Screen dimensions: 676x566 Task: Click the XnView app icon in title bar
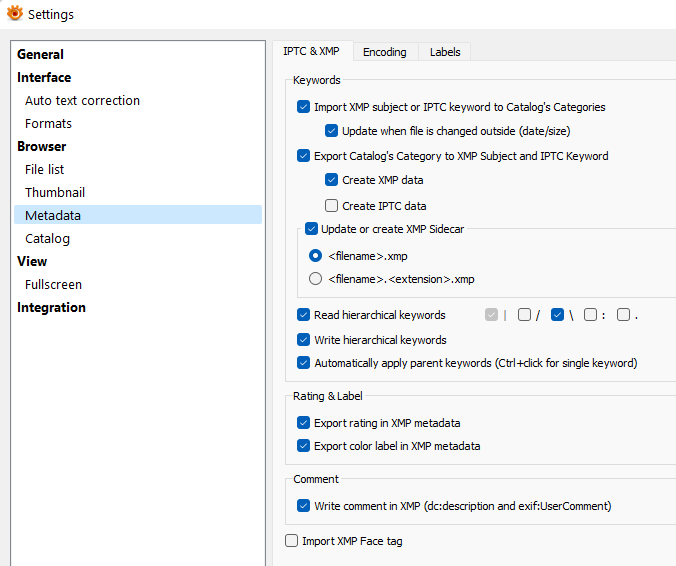tap(15, 14)
